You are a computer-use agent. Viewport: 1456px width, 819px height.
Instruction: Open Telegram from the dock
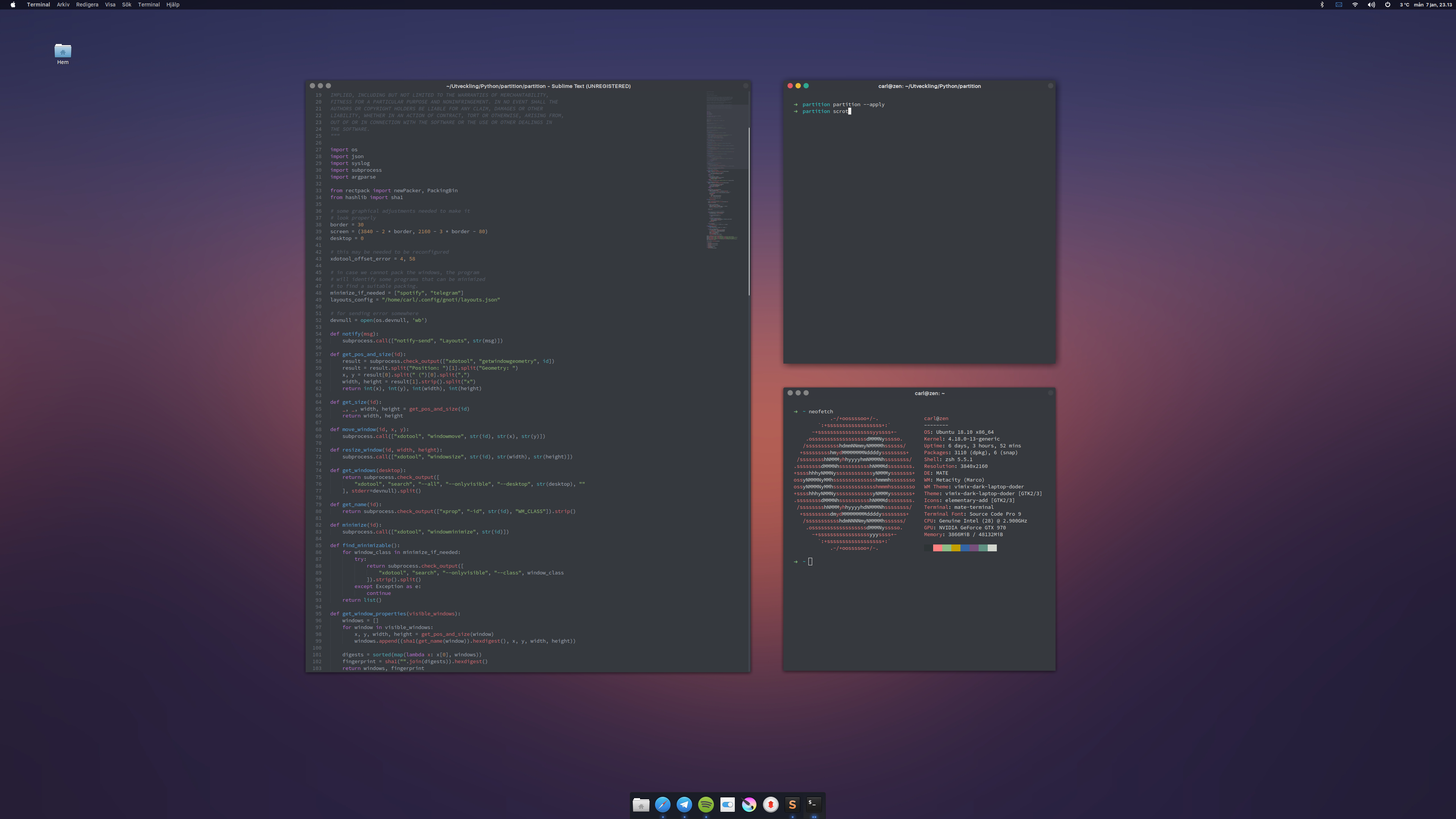click(x=684, y=804)
